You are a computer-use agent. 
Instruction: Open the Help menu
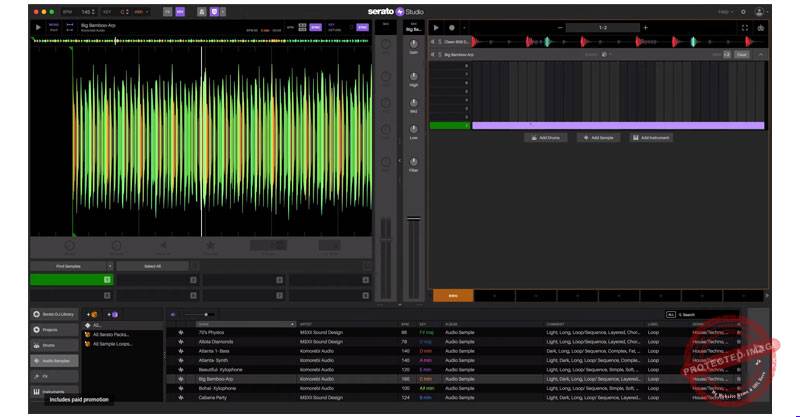(724, 12)
